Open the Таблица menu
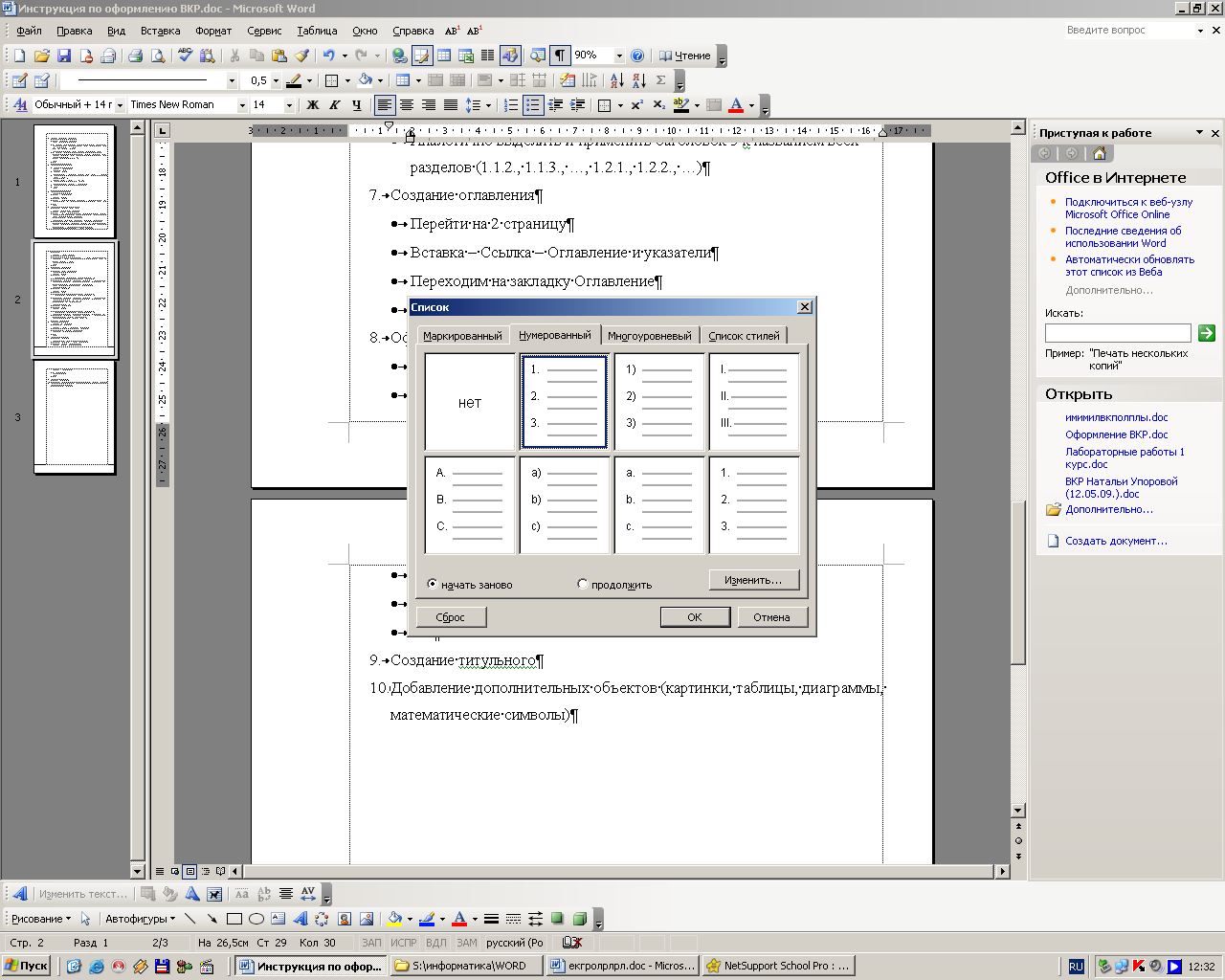The image size is (1225, 980). point(317,31)
